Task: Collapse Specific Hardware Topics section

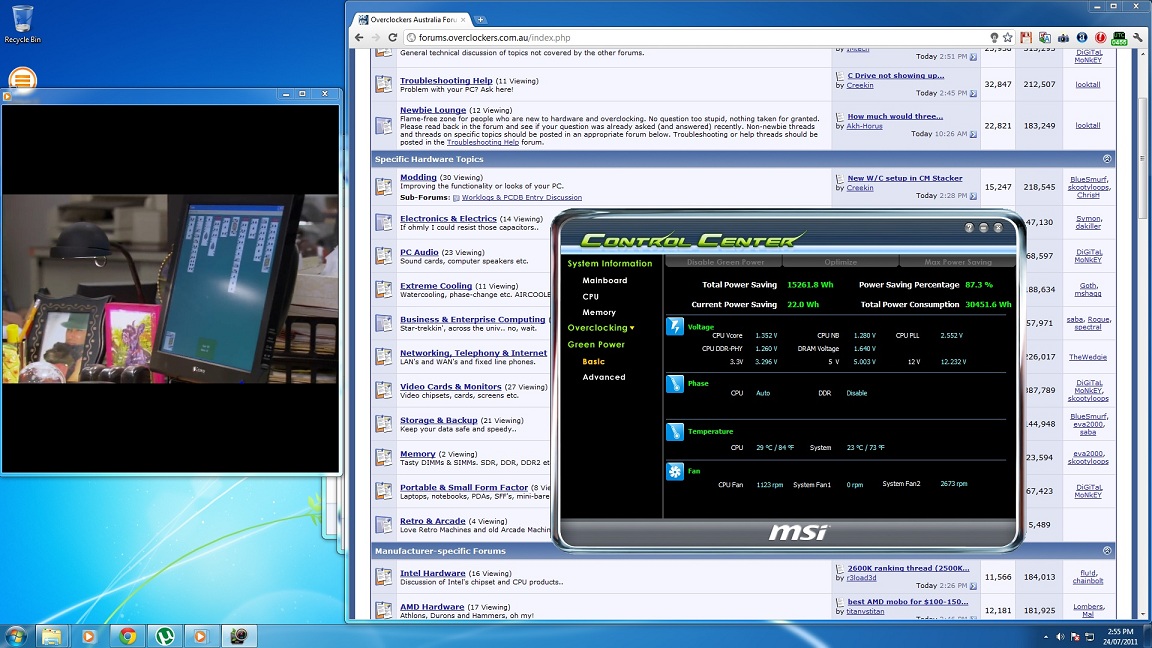Action: tap(1106, 159)
